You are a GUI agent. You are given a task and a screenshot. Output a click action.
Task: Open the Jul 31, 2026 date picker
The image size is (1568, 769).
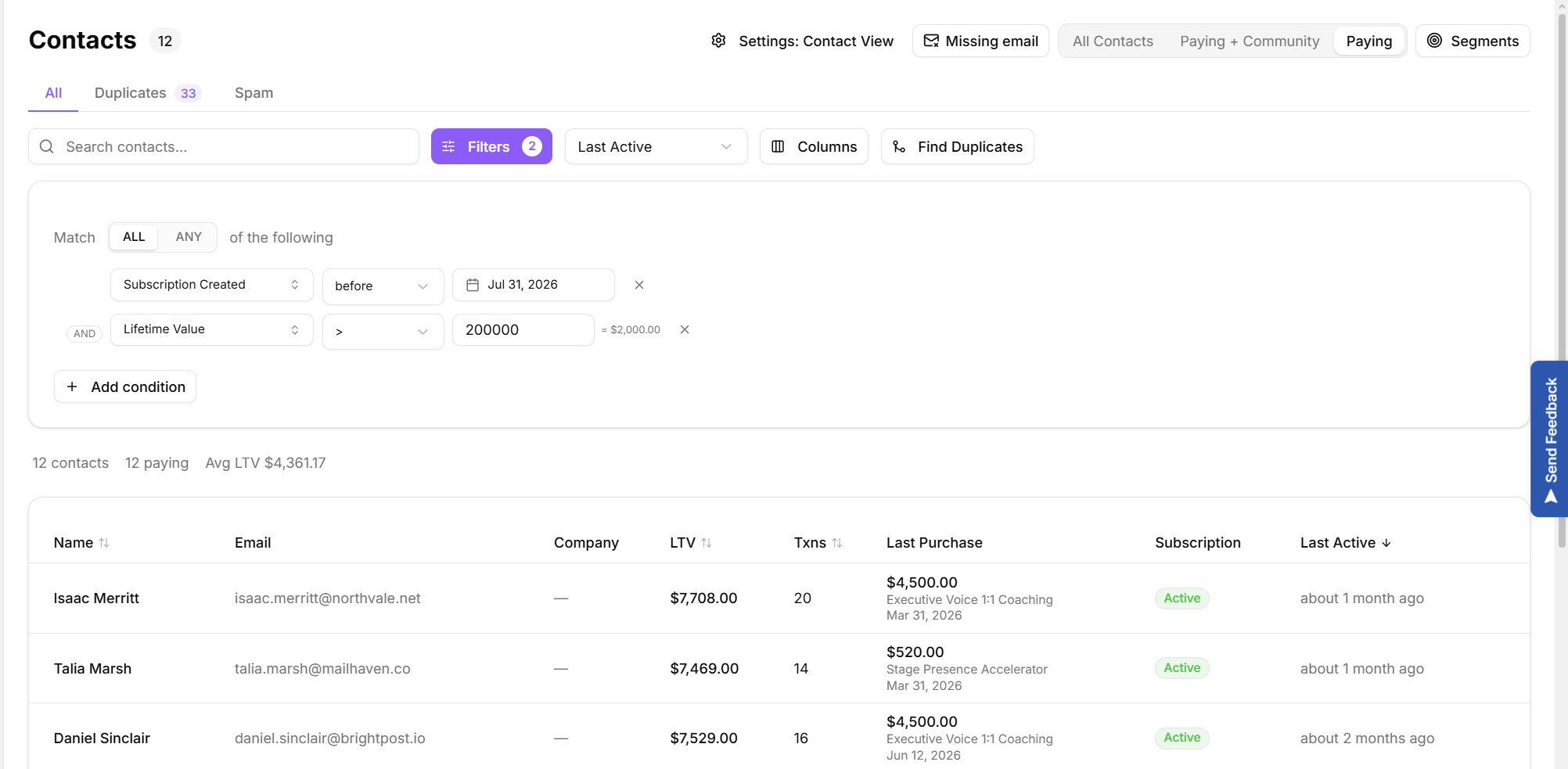(x=533, y=285)
